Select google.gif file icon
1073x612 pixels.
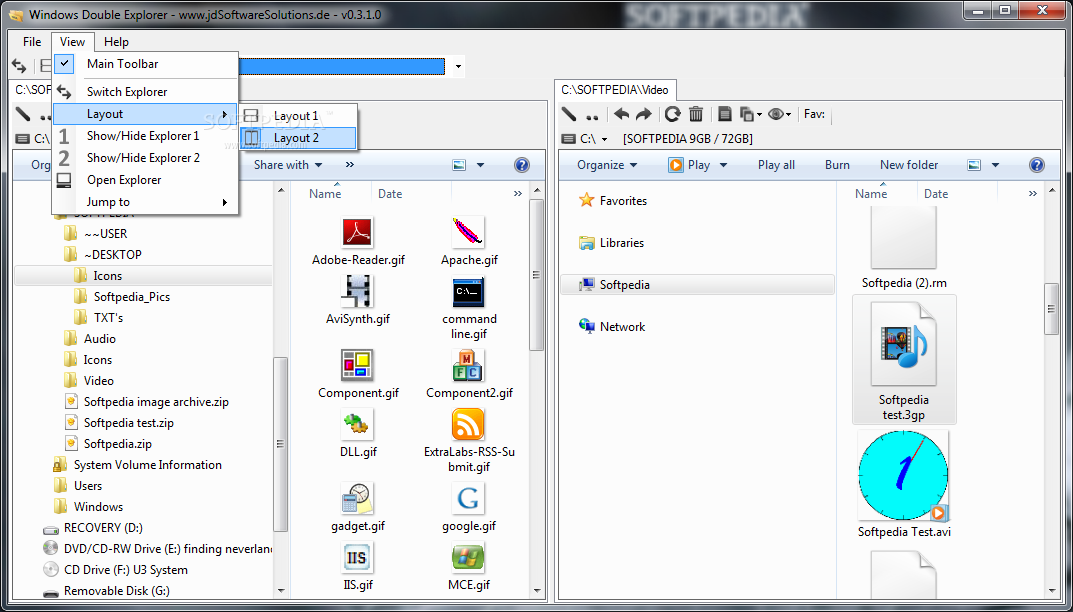(469, 498)
